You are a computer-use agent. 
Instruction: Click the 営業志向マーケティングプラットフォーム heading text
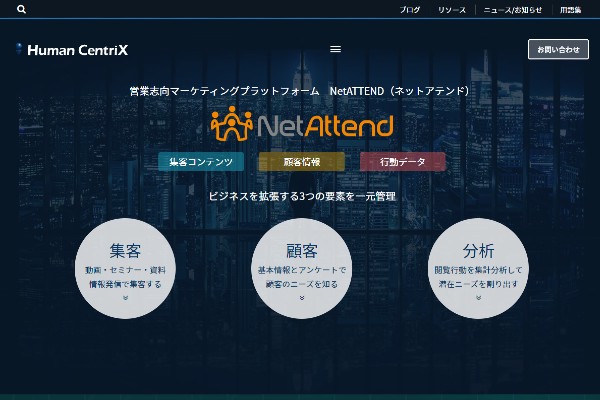pos(225,91)
